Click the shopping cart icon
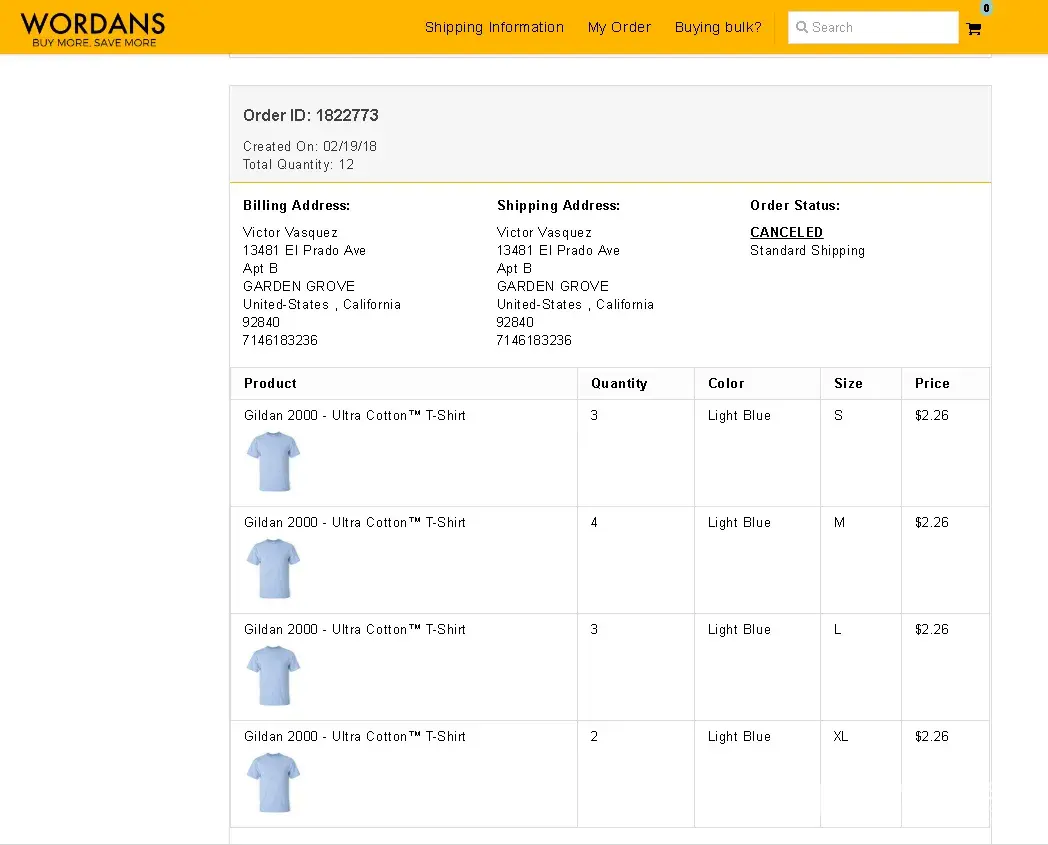Screen dimensions: 1048x845 973,29
